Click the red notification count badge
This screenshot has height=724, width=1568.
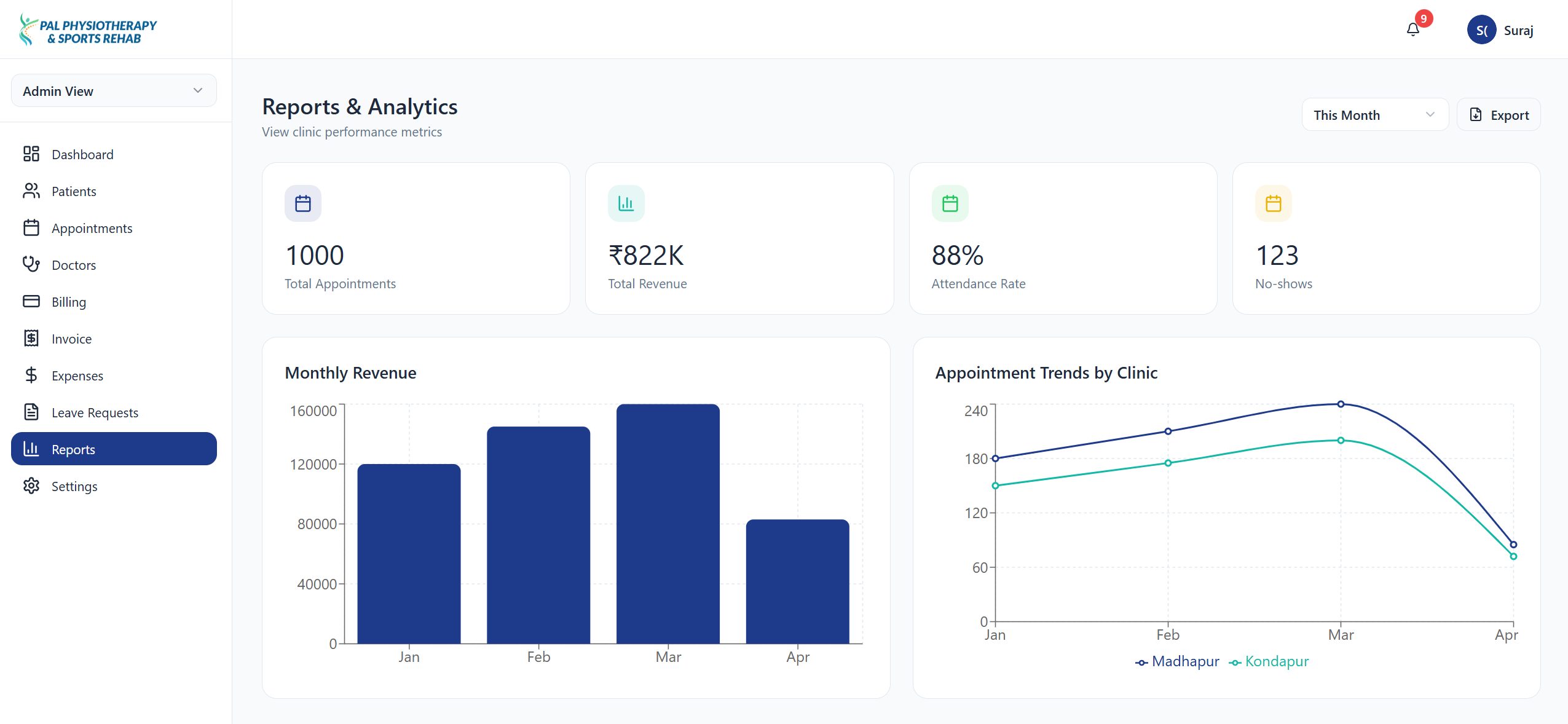tap(1424, 18)
